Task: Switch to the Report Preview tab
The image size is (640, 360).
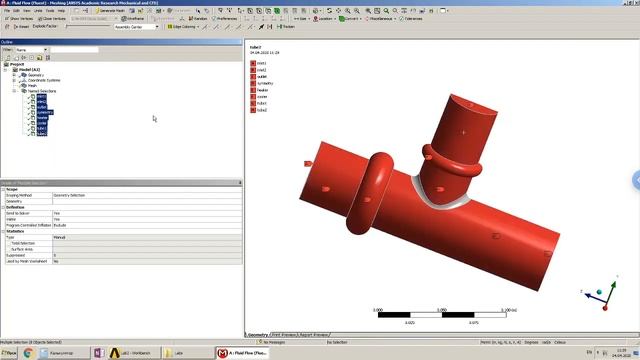Action: tap(314, 335)
